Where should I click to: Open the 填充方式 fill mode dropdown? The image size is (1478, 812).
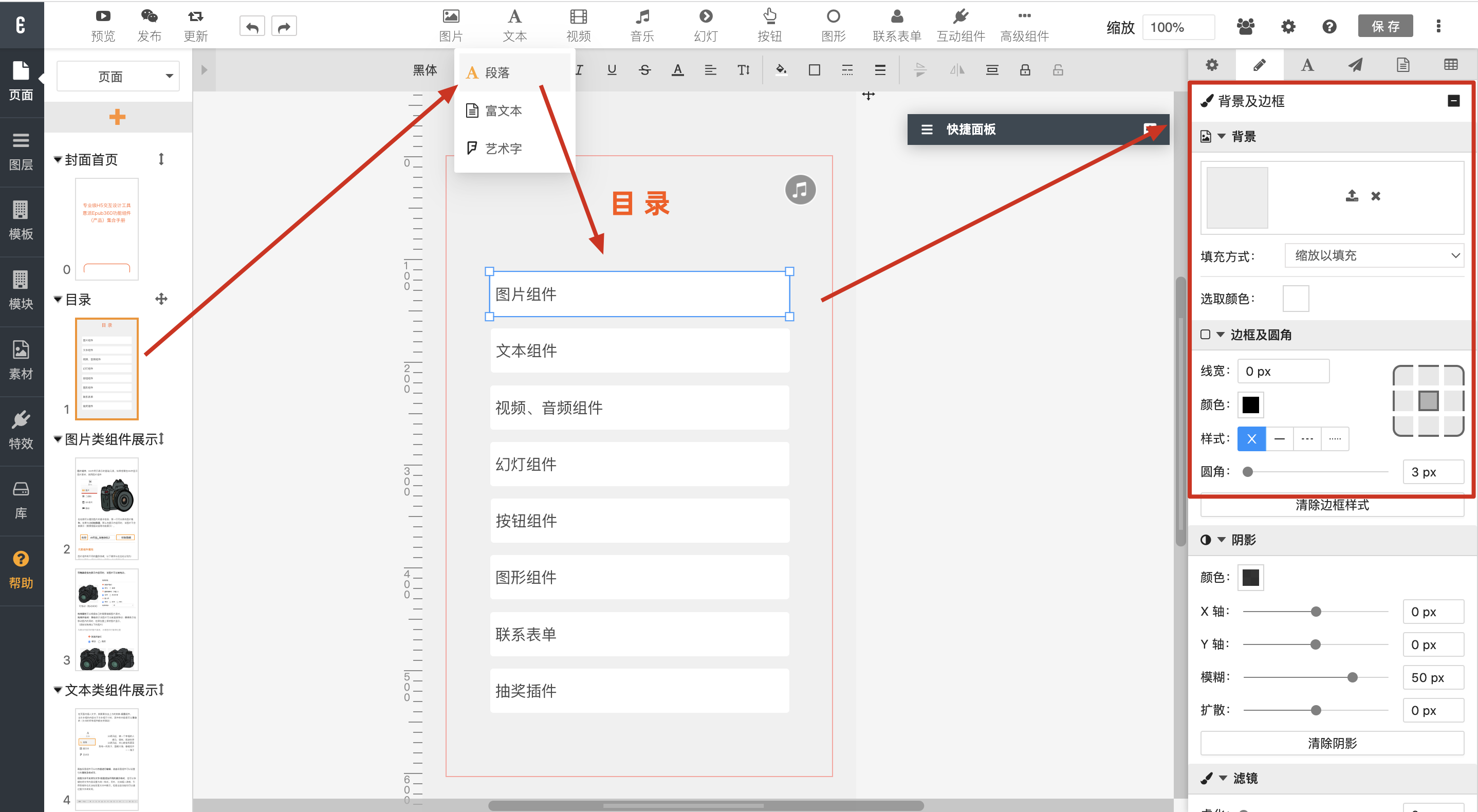pos(1375,255)
